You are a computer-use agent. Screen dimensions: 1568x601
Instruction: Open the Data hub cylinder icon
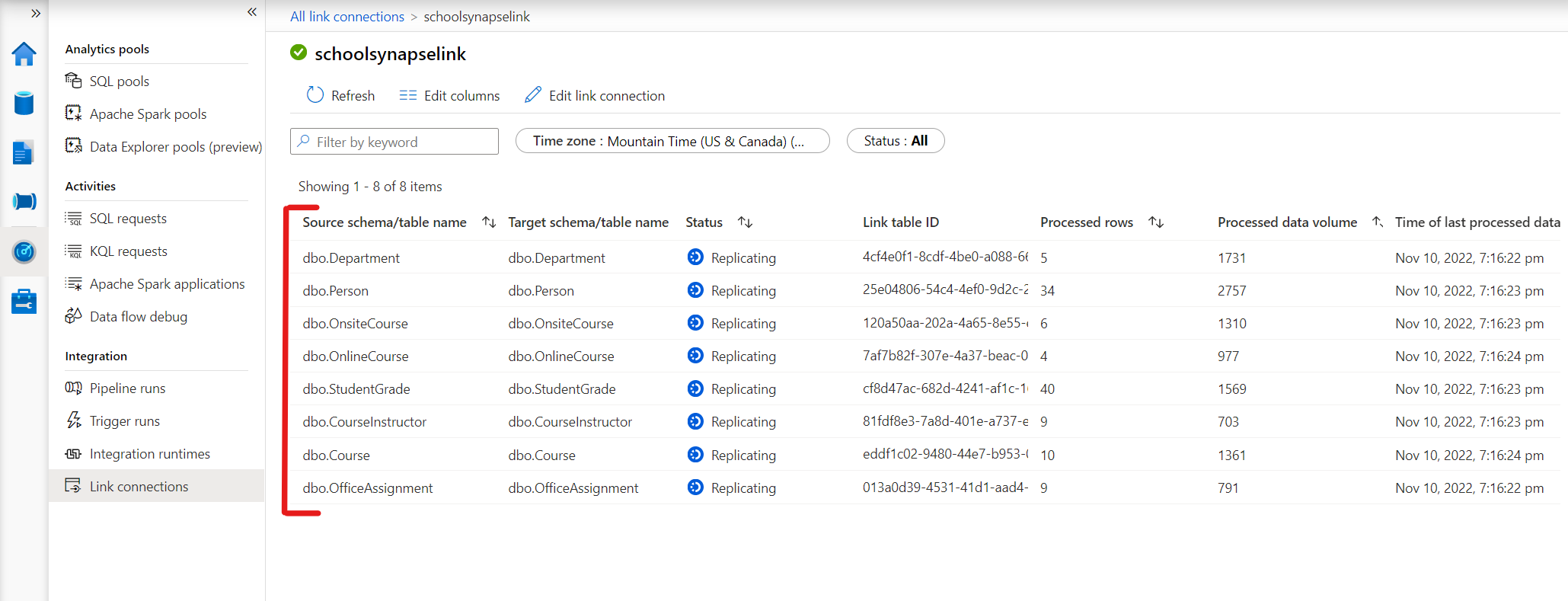24,103
